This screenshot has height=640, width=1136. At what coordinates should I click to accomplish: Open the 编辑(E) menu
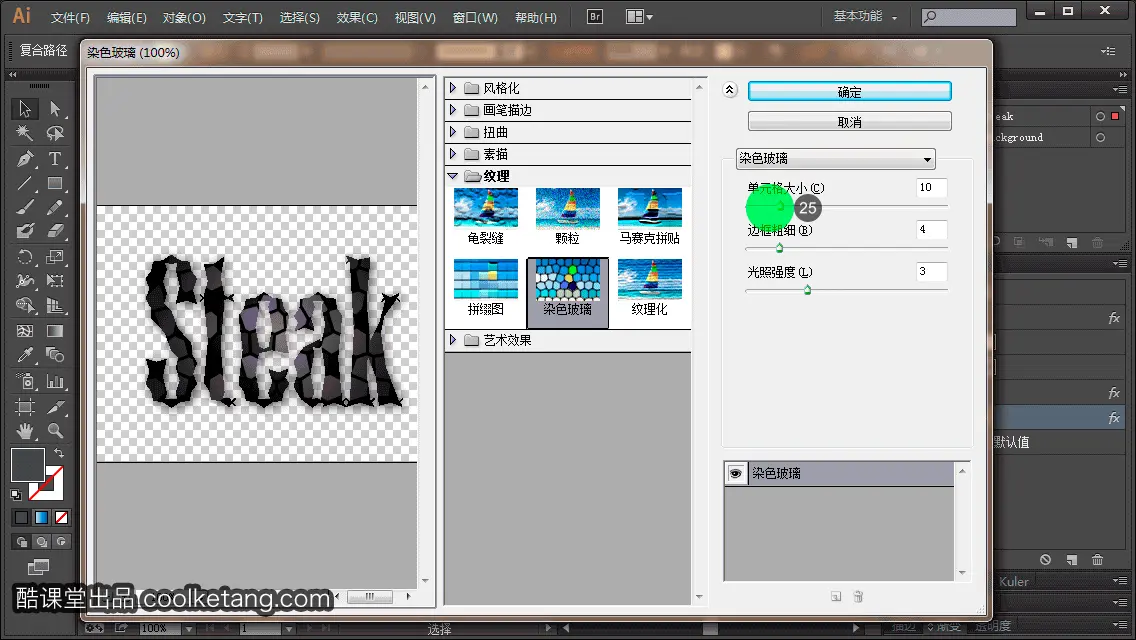tap(126, 17)
